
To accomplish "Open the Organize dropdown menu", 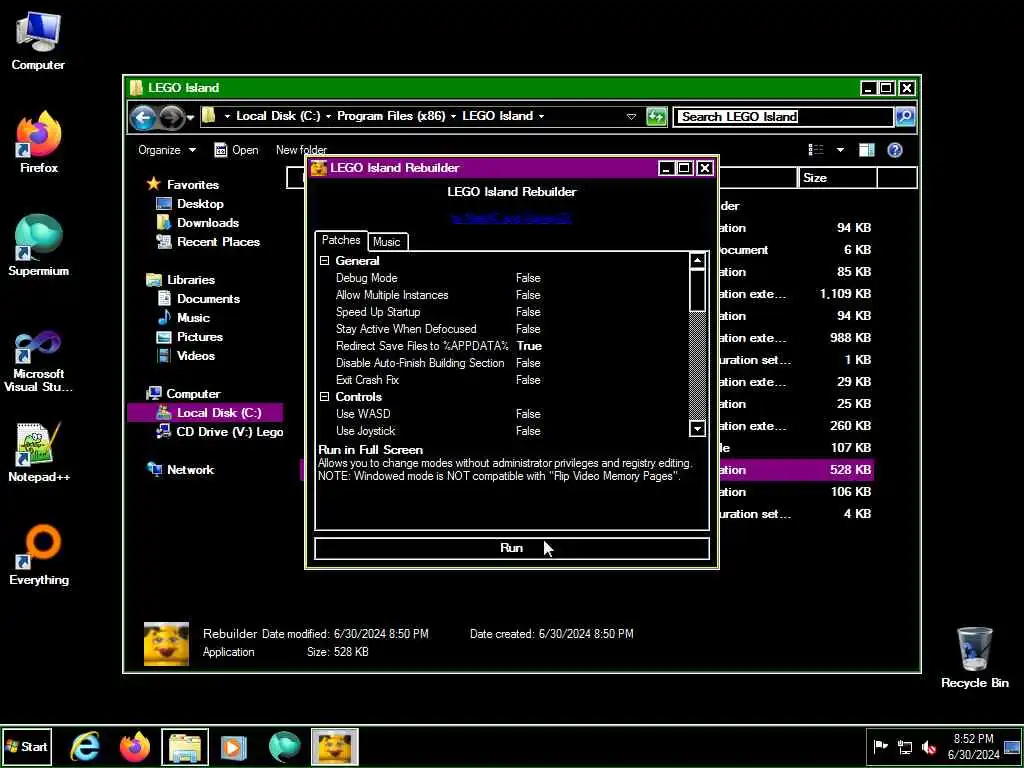I will (167, 150).
